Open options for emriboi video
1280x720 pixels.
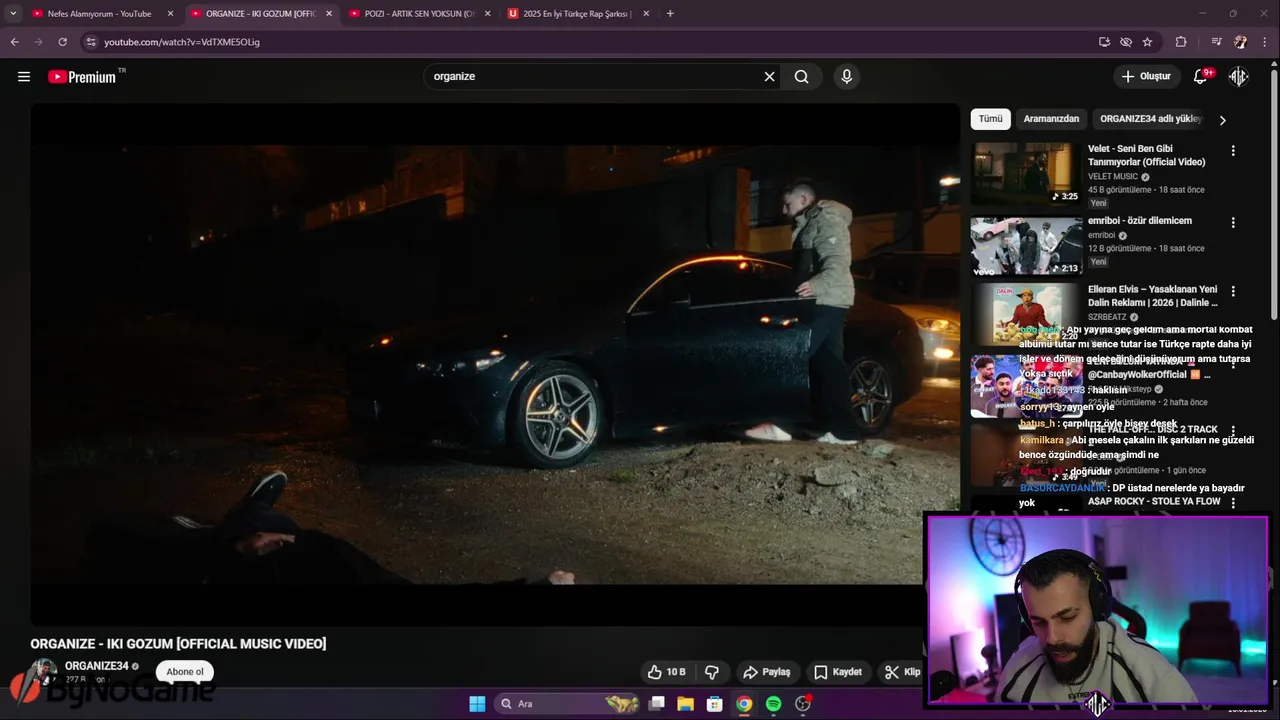coord(1232,223)
